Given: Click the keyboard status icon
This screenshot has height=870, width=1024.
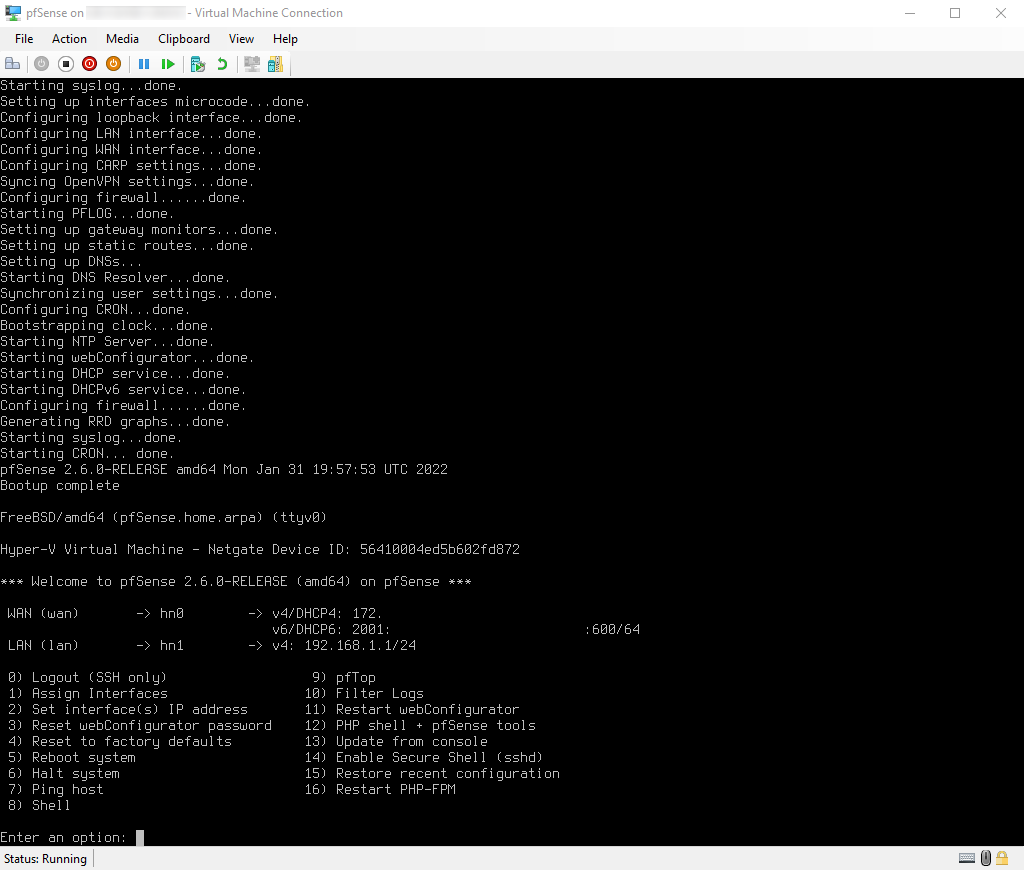Looking at the screenshot, I should point(967,858).
